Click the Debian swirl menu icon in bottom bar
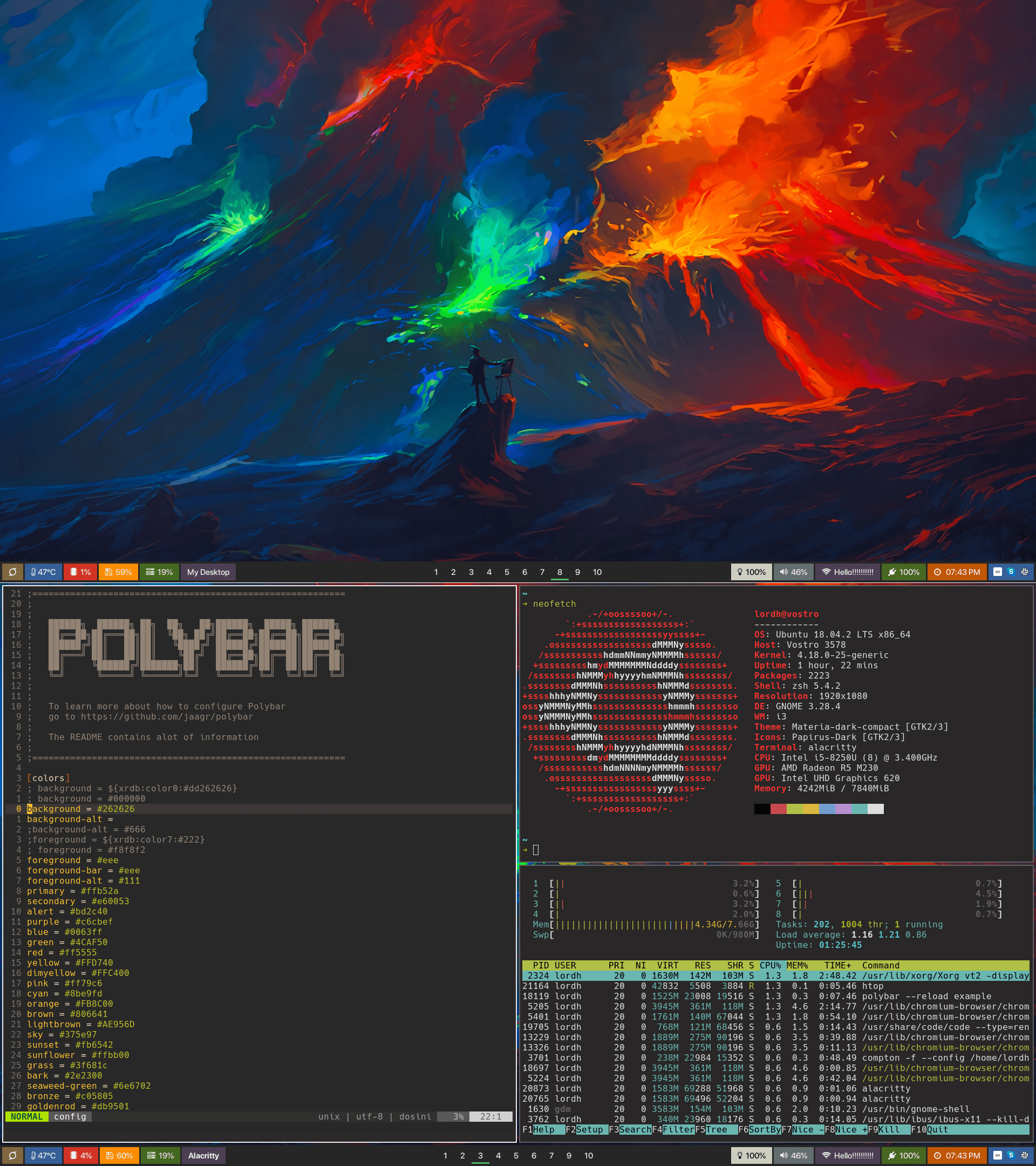Viewport: 1036px width, 1166px height. point(12,1155)
